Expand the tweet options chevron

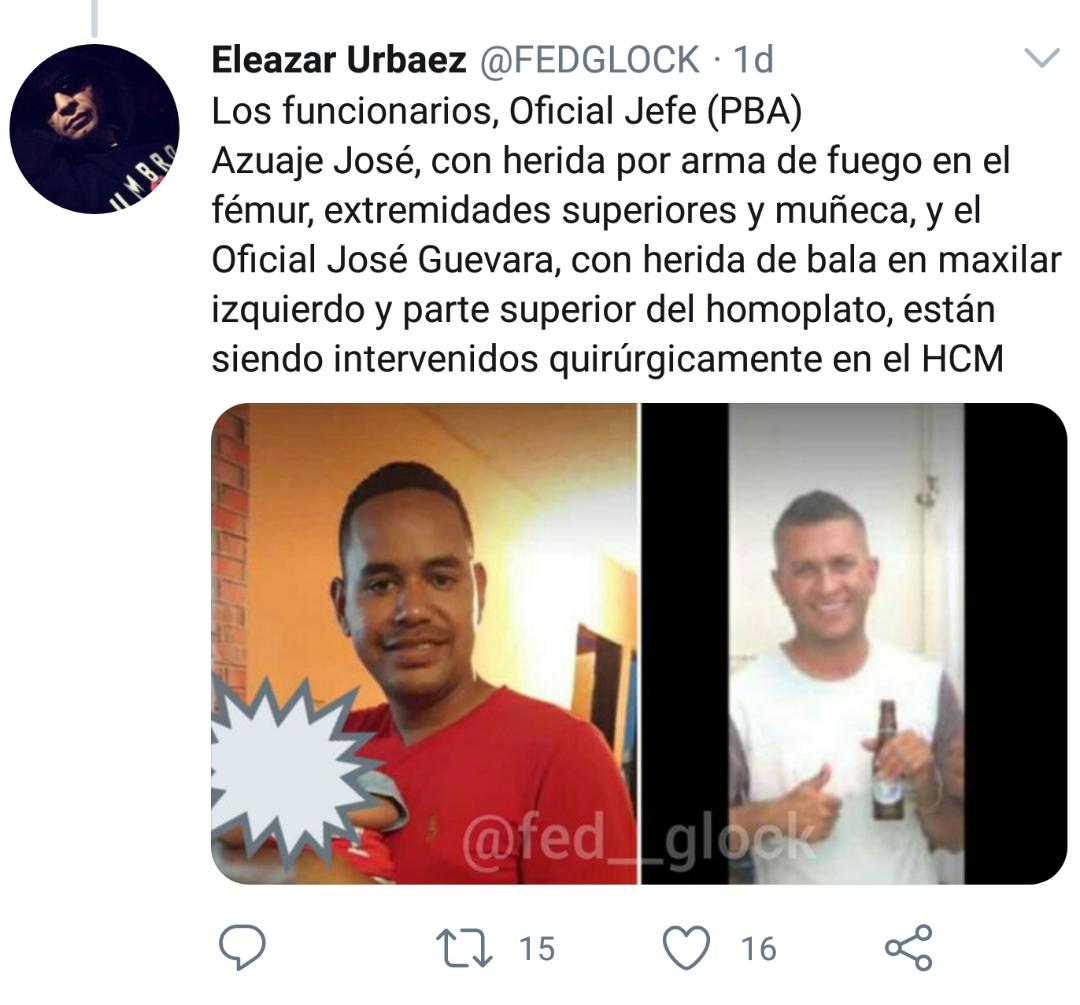pyautogui.click(x=1042, y=58)
